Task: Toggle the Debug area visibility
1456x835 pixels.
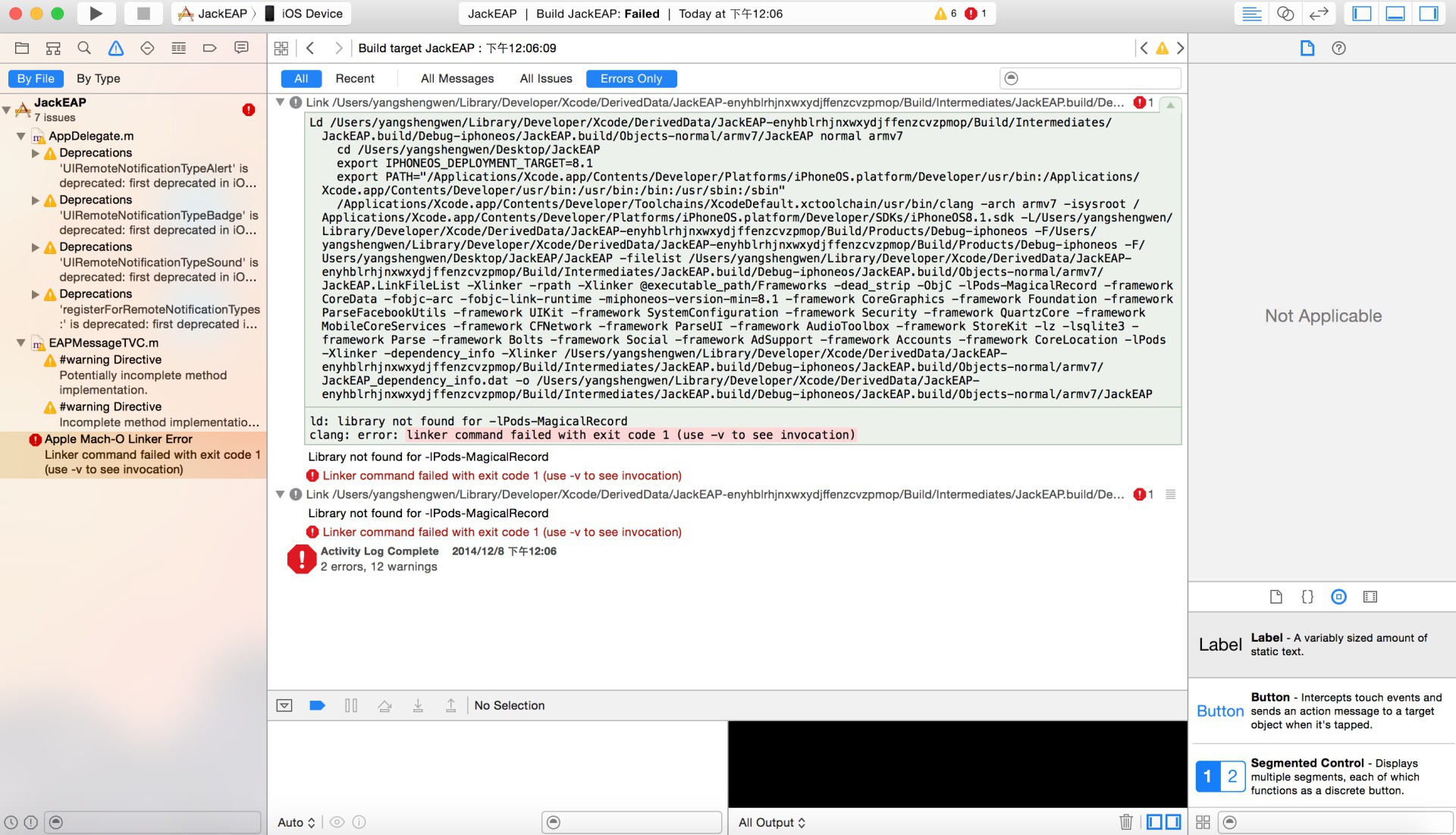Action: (1395, 13)
